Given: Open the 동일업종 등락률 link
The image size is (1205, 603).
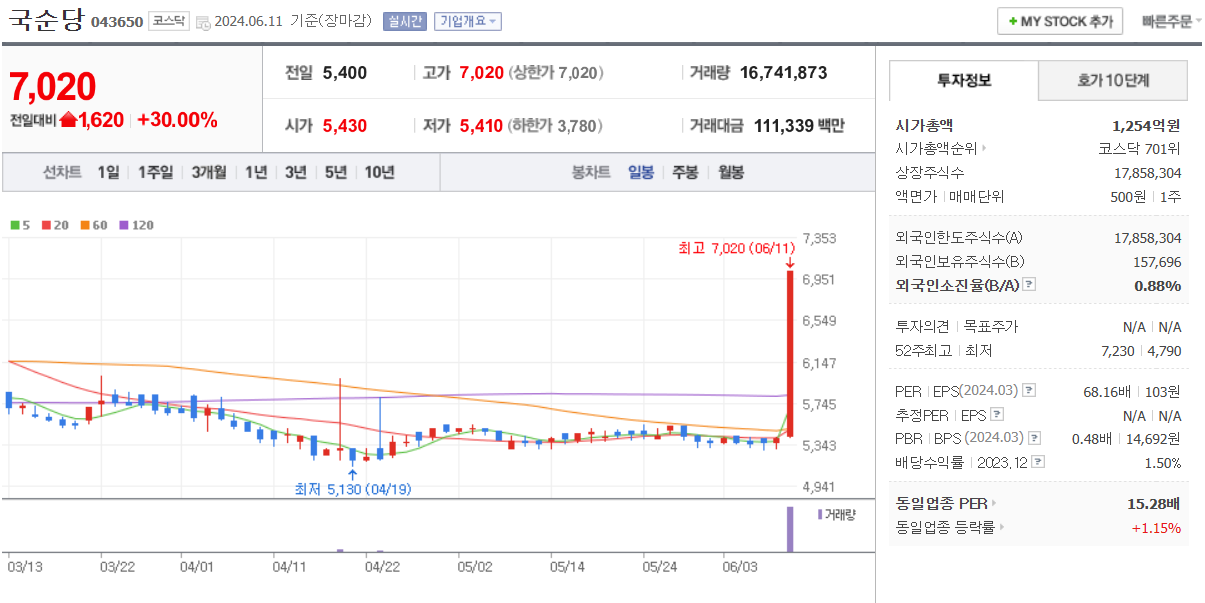Looking at the screenshot, I should point(950,527).
